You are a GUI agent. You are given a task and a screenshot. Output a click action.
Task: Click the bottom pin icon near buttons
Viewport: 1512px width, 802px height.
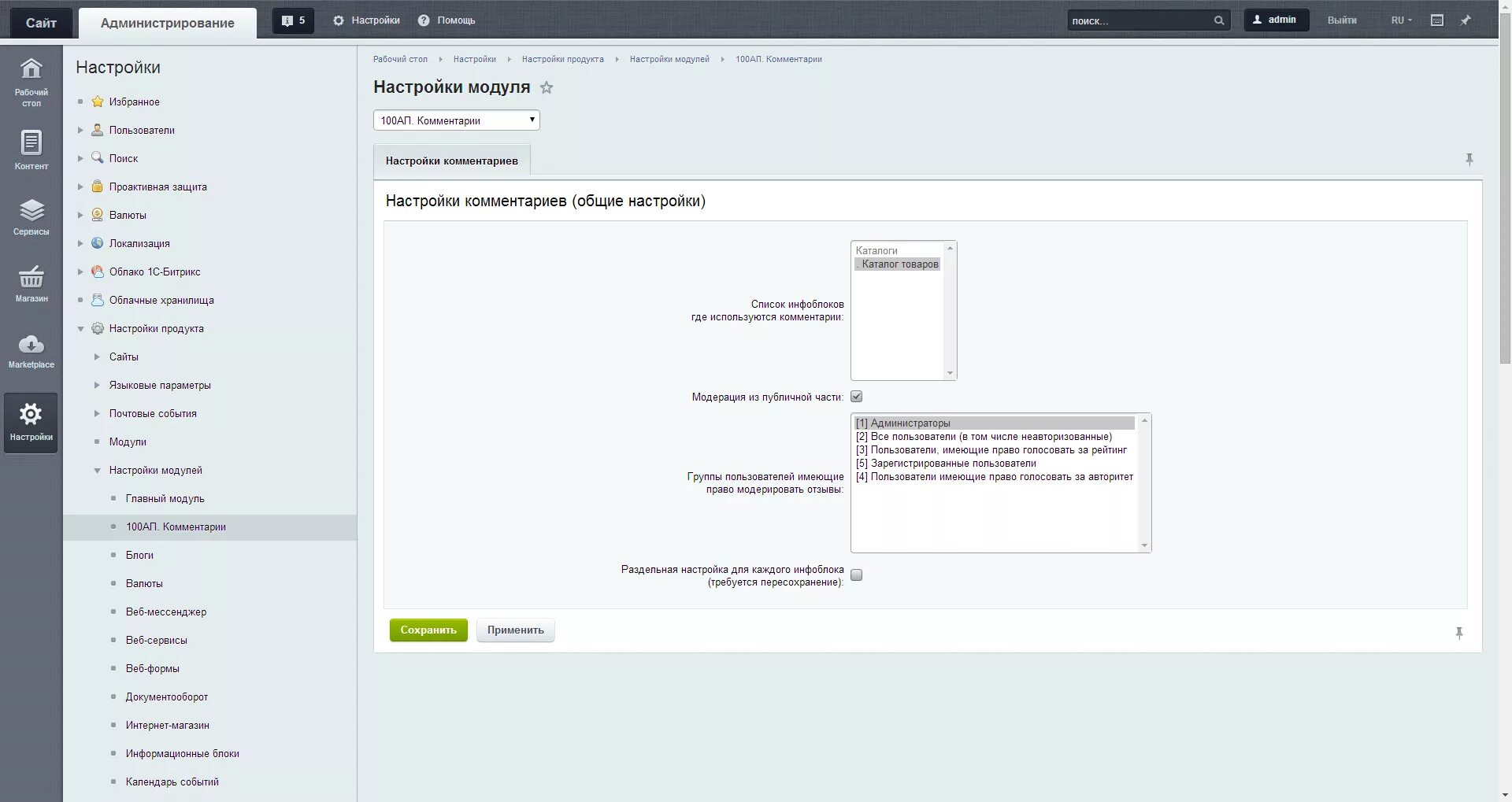click(1459, 633)
